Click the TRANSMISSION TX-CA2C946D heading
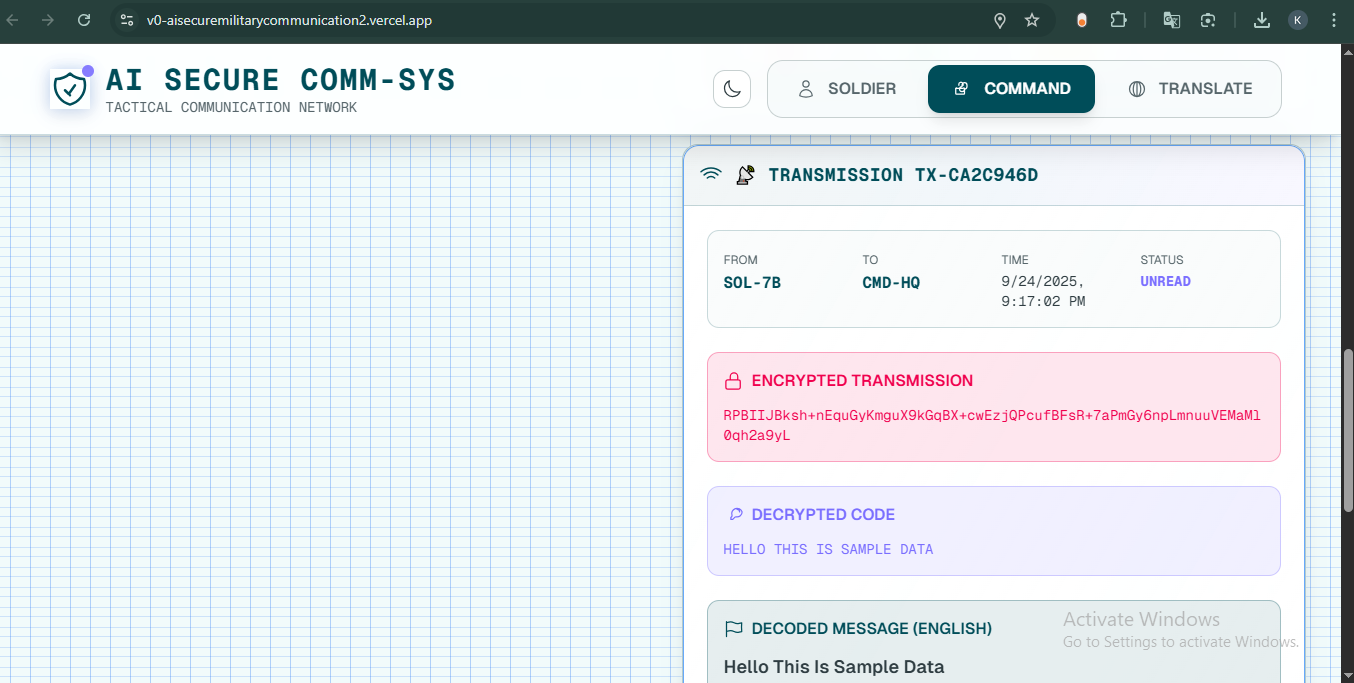 (903, 175)
